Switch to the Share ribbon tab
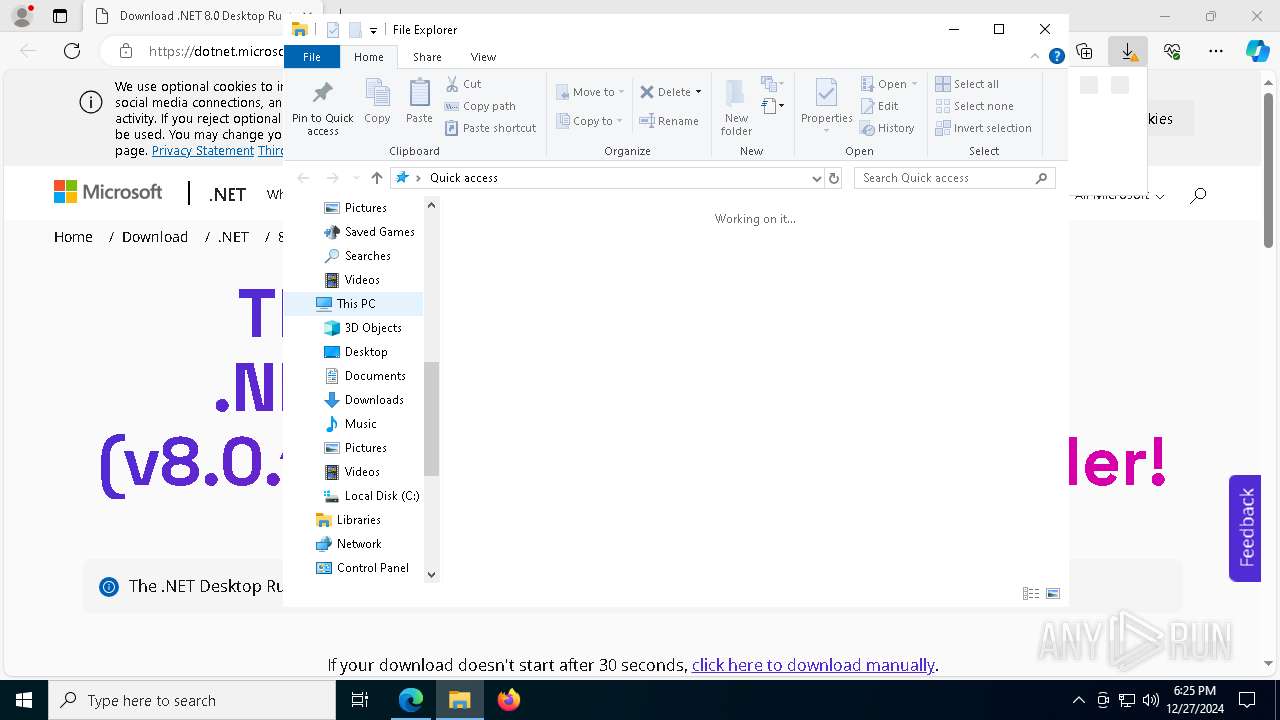The image size is (1280, 720). point(427,57)
